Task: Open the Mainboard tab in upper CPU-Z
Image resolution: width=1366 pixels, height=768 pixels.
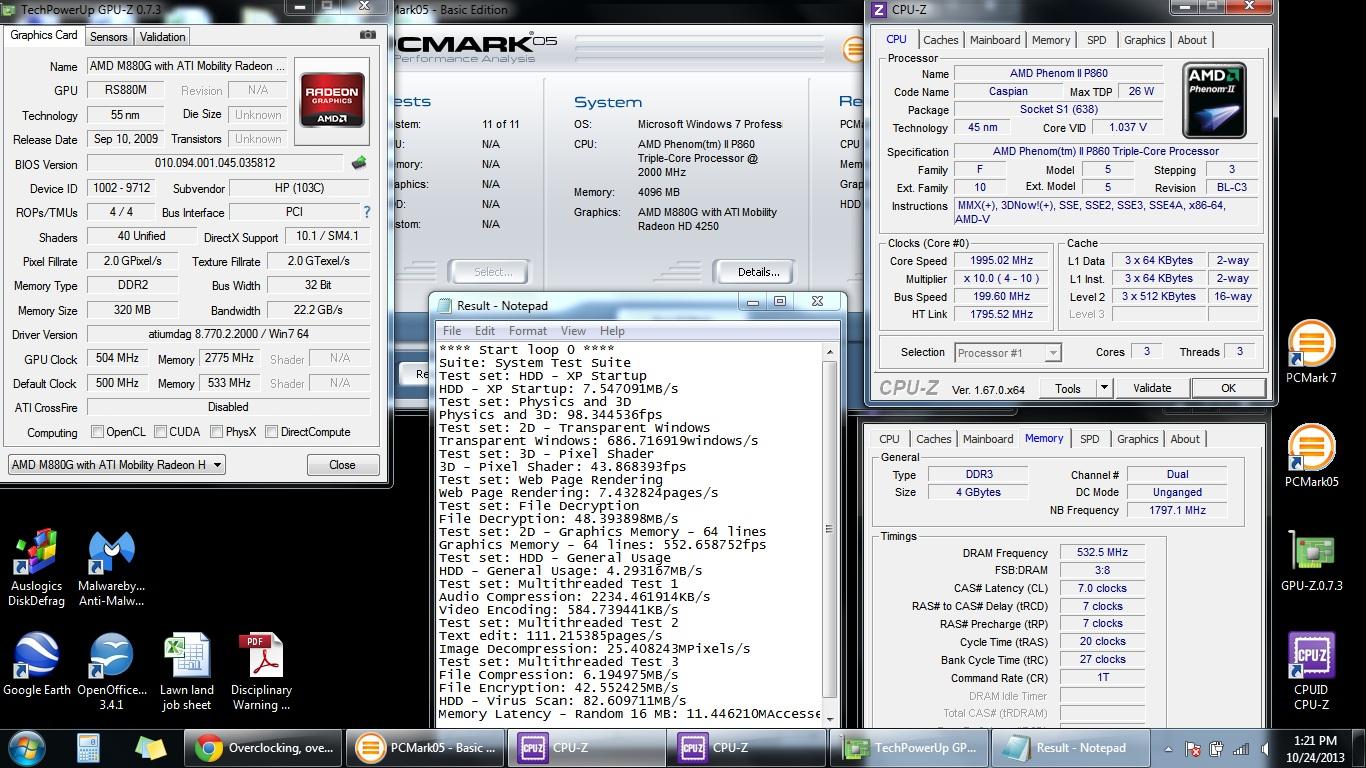Action: click(995, 40)
